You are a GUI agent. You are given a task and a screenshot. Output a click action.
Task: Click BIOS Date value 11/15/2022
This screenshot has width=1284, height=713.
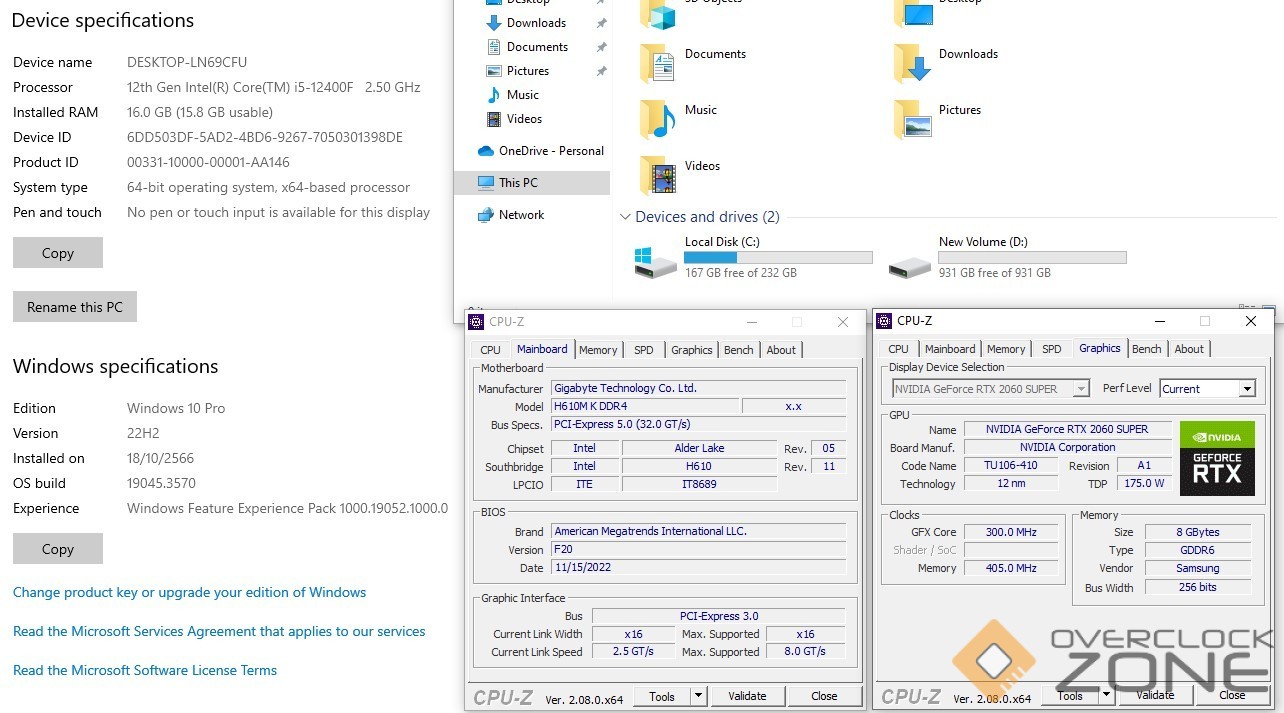coord(698,567)
